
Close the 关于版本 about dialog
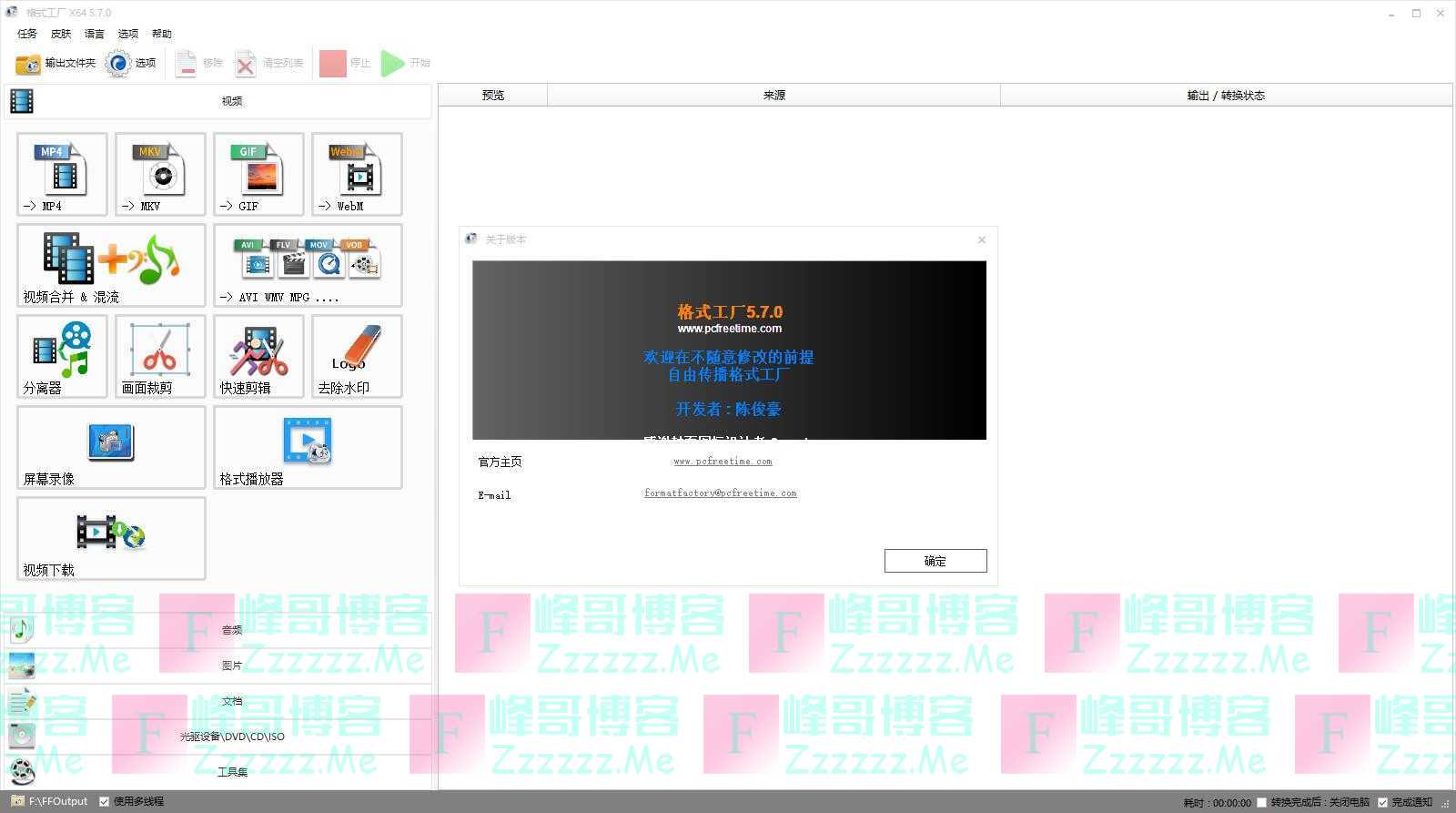[982, 239]
